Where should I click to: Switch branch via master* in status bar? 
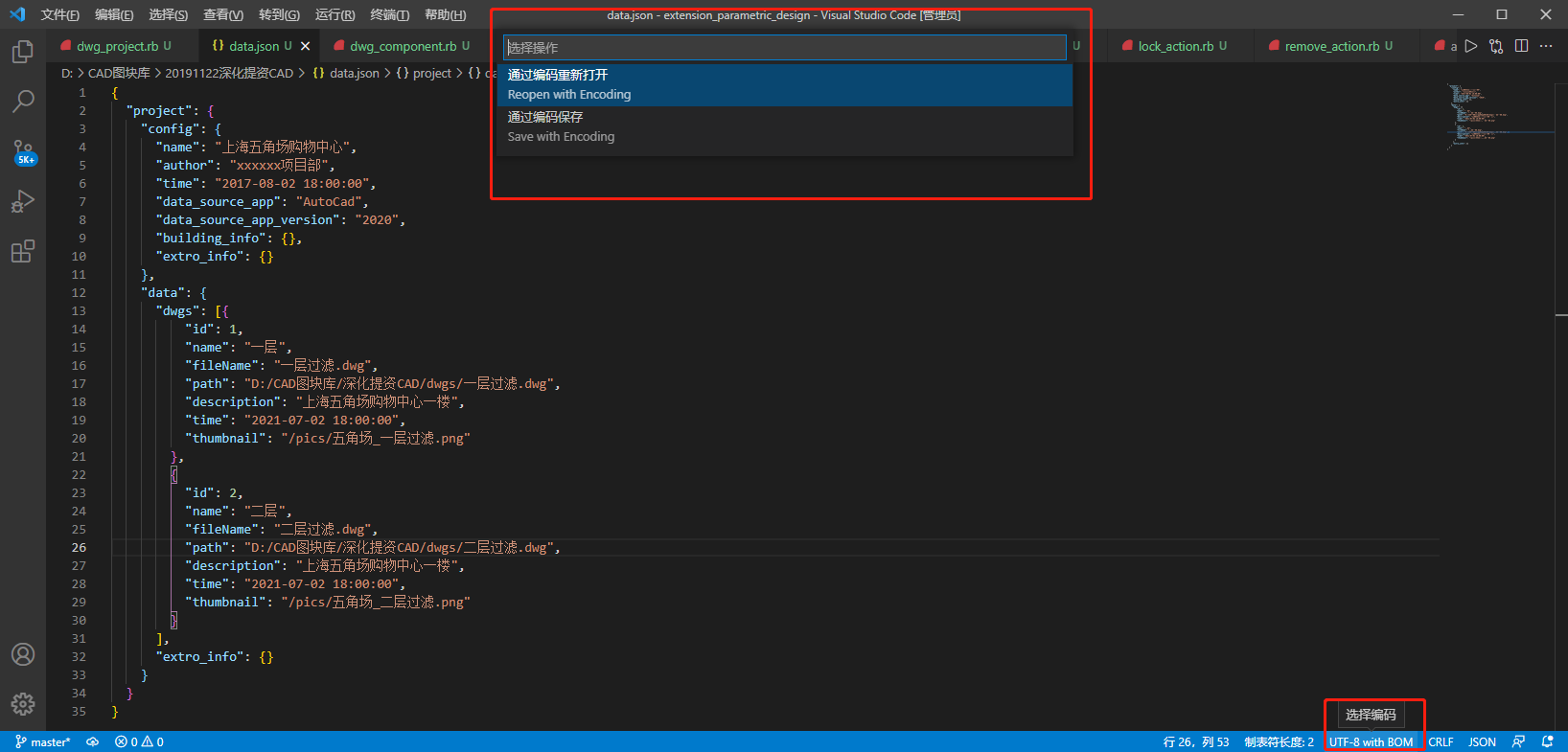tap(43, 741)
